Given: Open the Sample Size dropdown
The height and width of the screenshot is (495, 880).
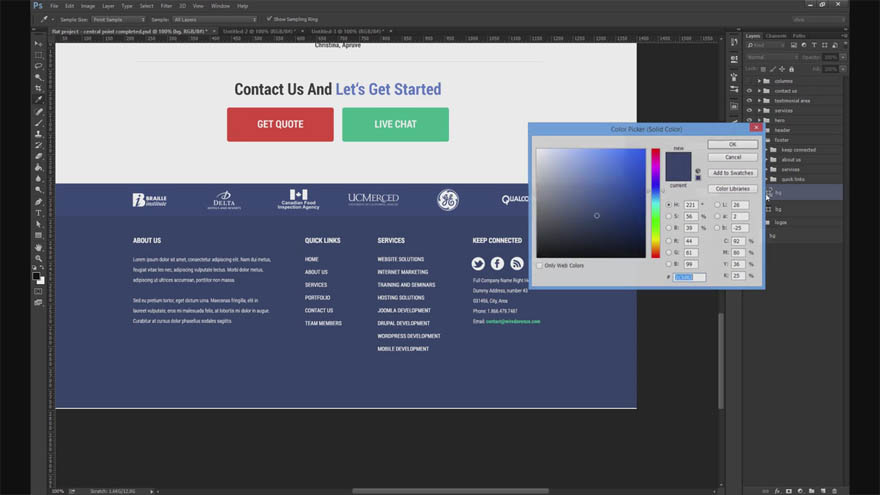Looking at the screenshot, I should (118, 20).
